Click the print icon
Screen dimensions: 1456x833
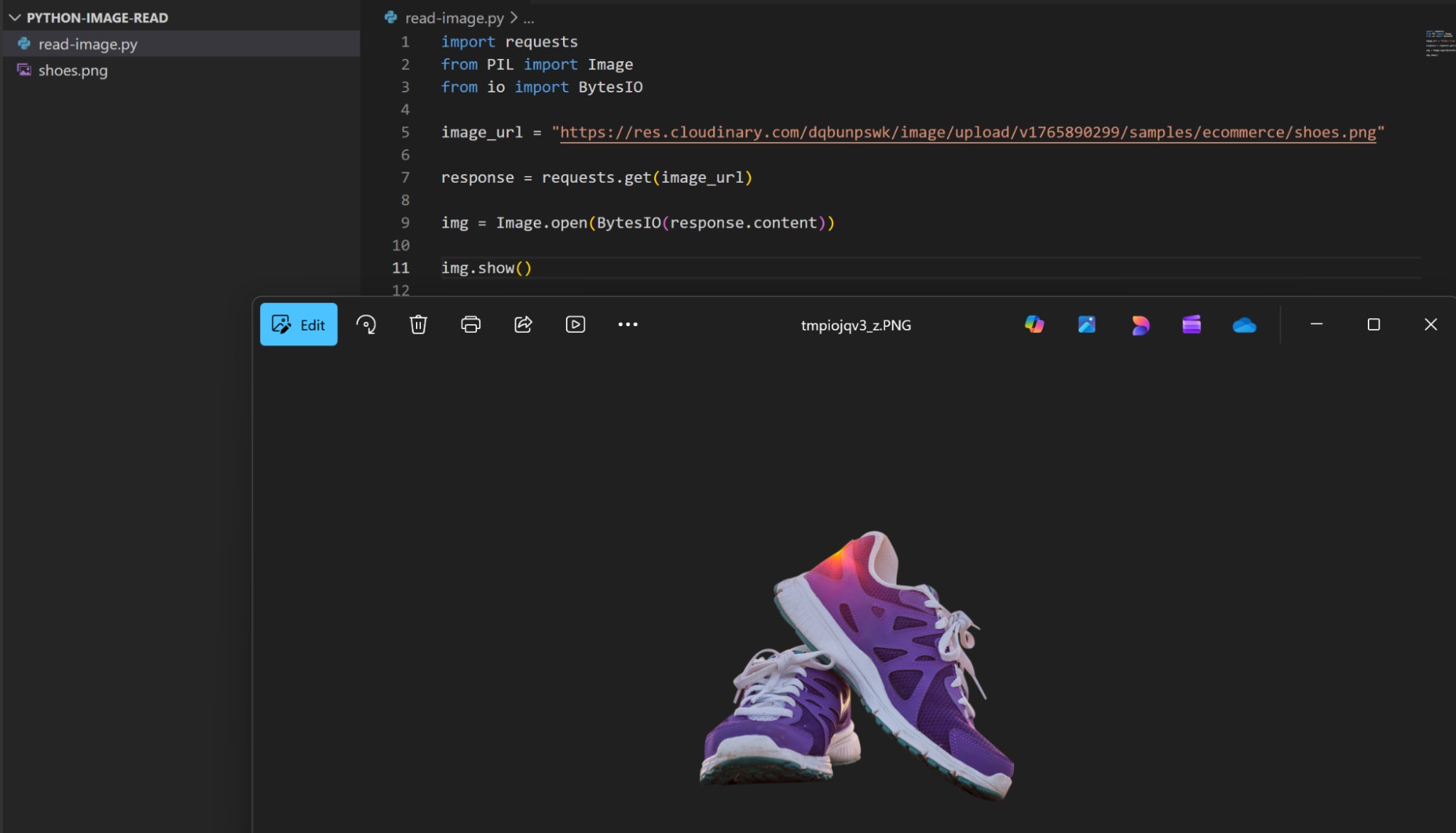click(471, 325)
